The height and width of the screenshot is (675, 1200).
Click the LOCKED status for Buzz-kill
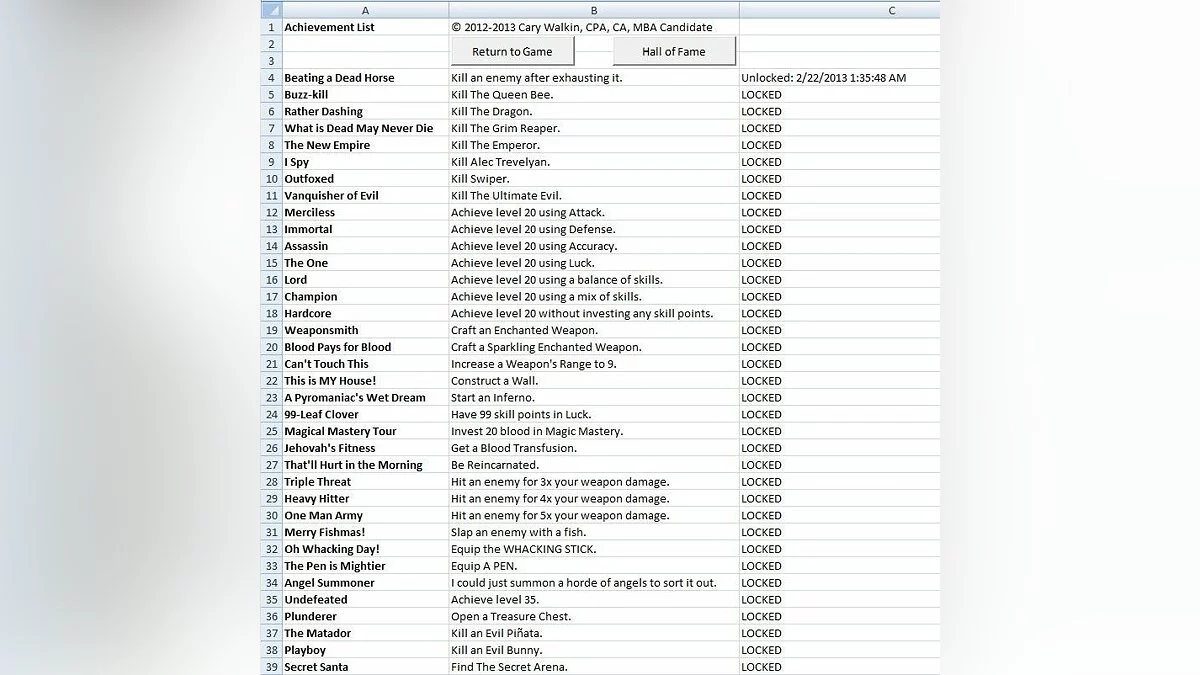pyautogui.click(x=840, y=95)
